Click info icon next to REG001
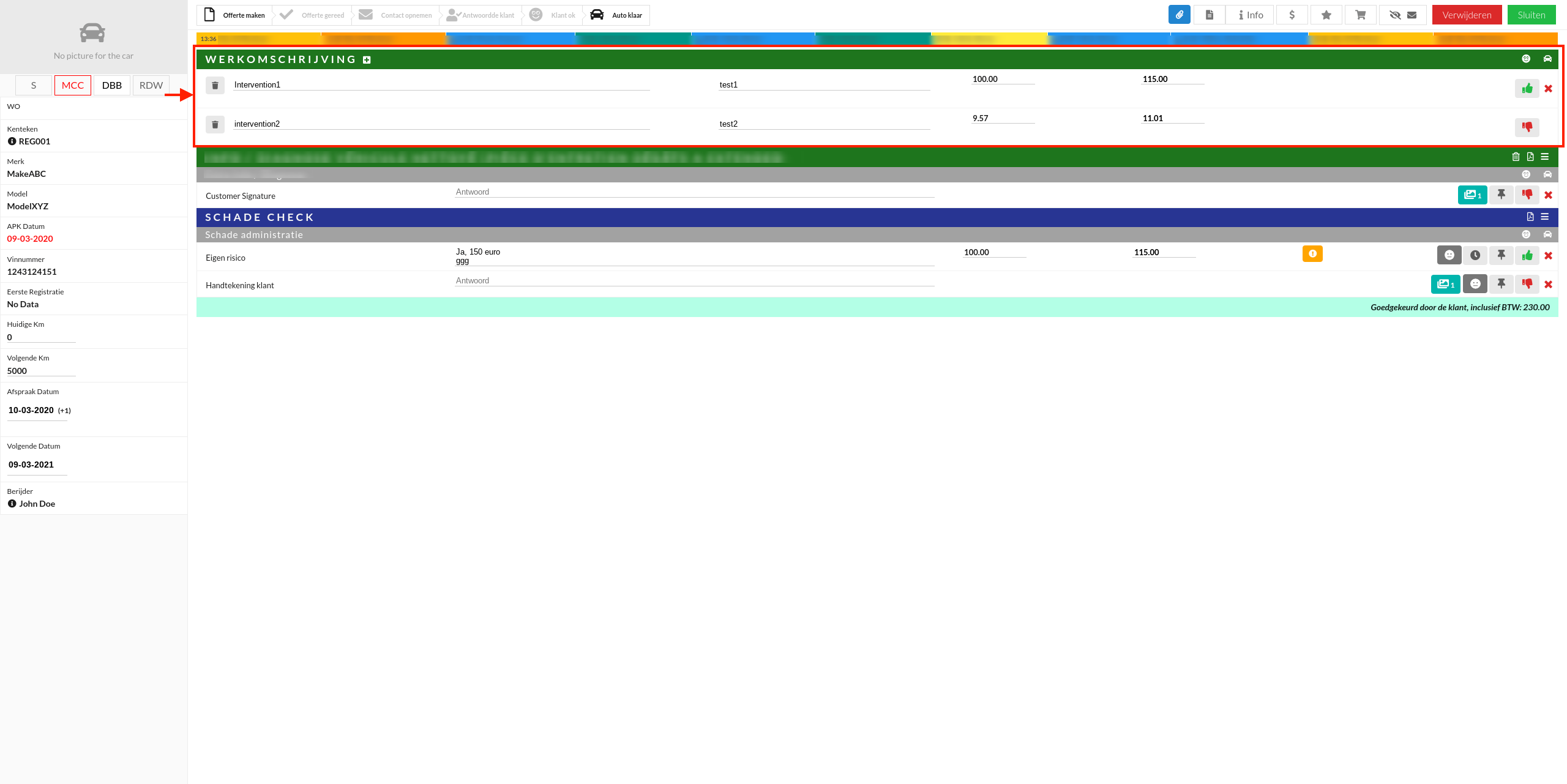Viewport: 1567px width, 784px height. 12,141
